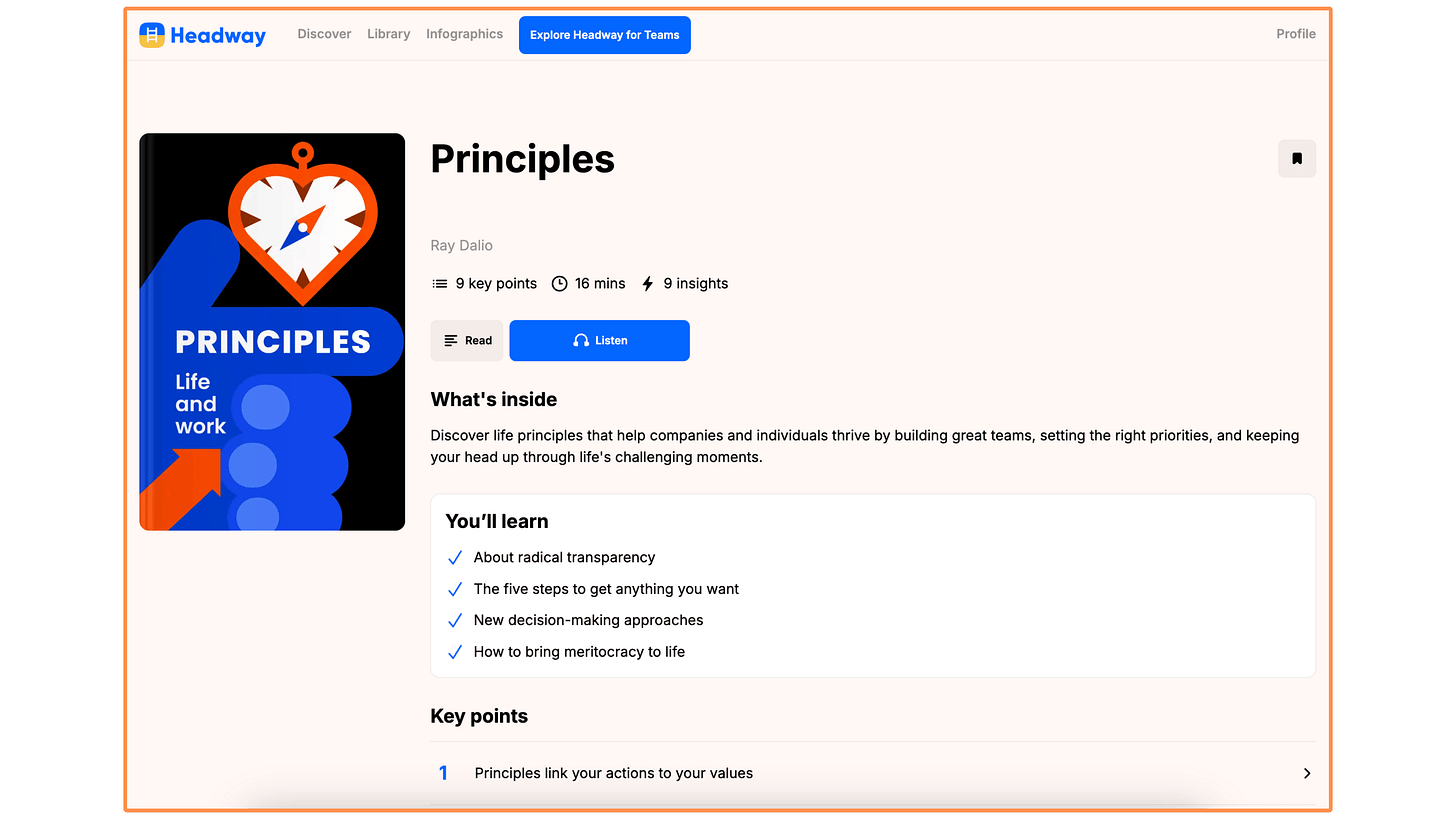Open the Discover section

coord(324,34)
